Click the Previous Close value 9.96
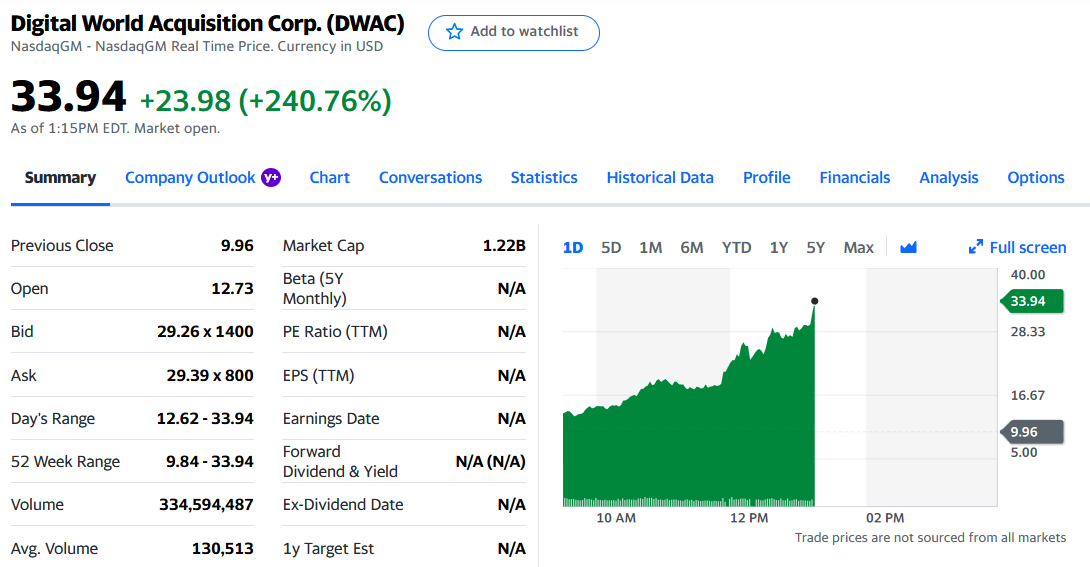This screenshot has height=567, width=1090. [237, 245]
